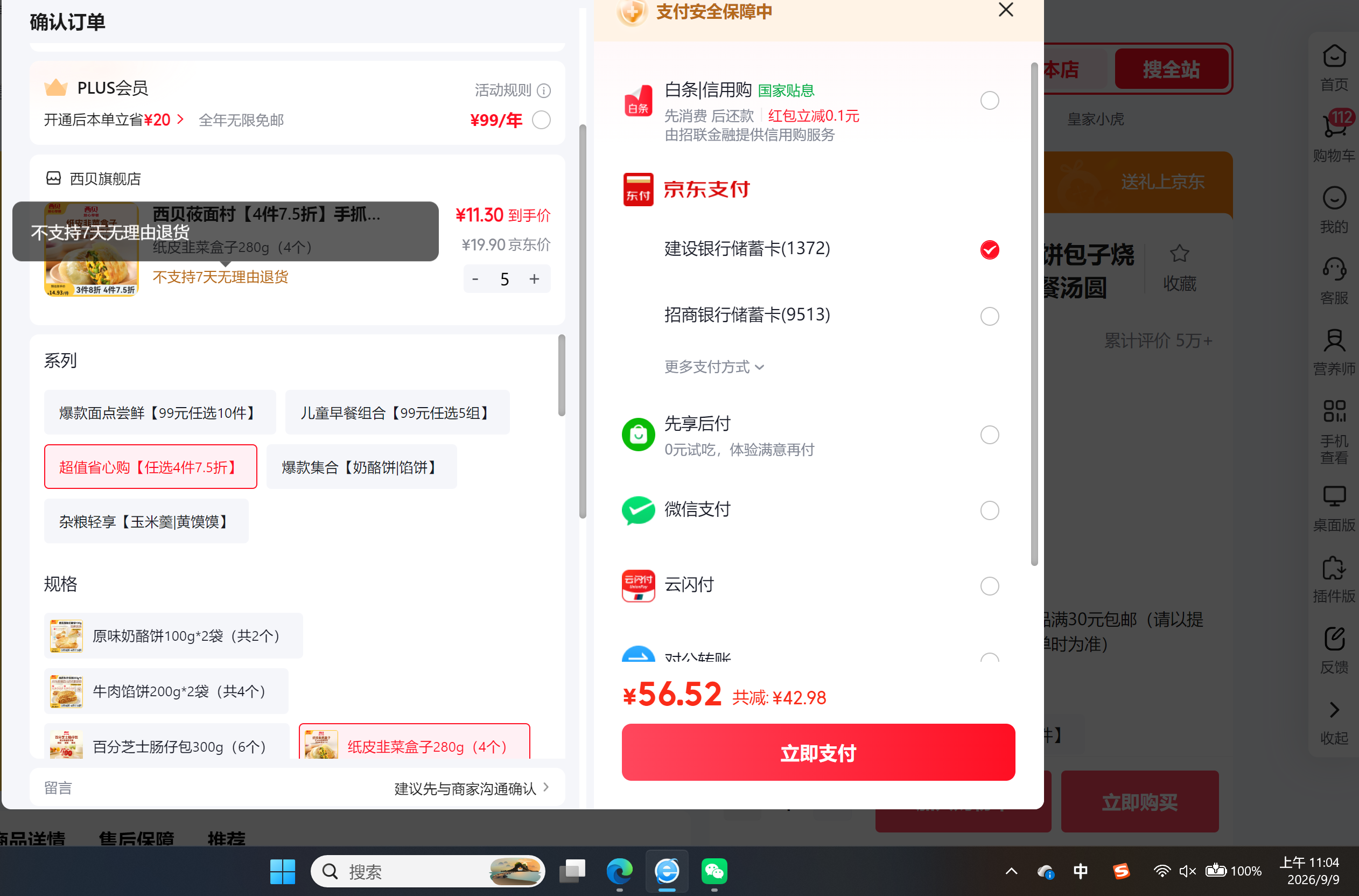The width and height of the screenshot is (1359, 896).
Task: Select 招商银行储蓄卡(9513) radio button
Action: click(990, 316)
